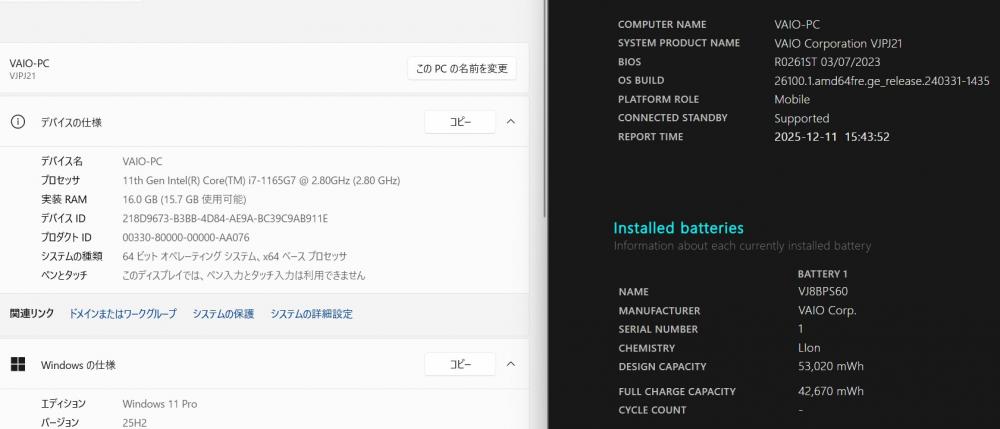Select the PLATFORM ROLE value Mobile
The image size is (1000, 429).
click(x=791, y=99)
